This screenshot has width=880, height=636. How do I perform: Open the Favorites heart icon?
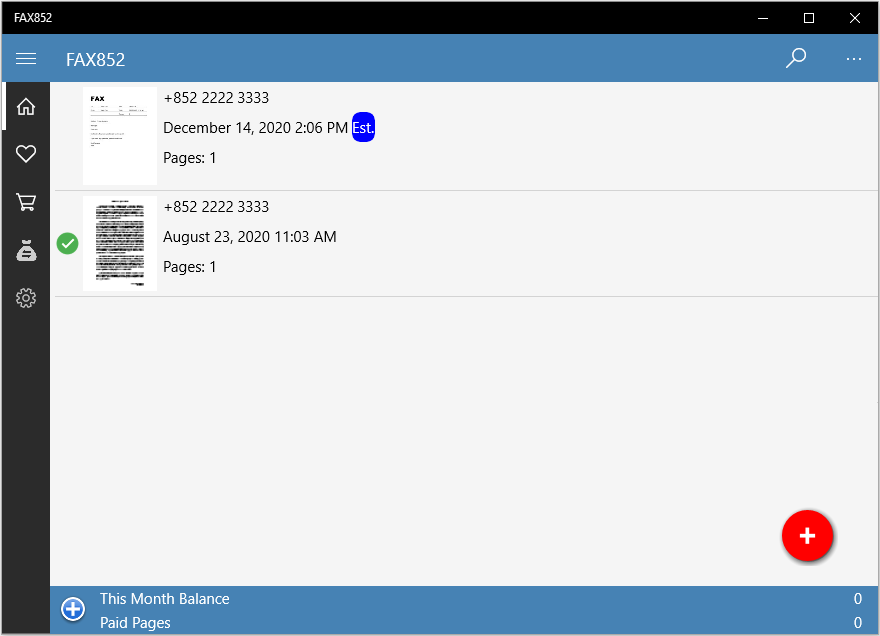[26, 153]
